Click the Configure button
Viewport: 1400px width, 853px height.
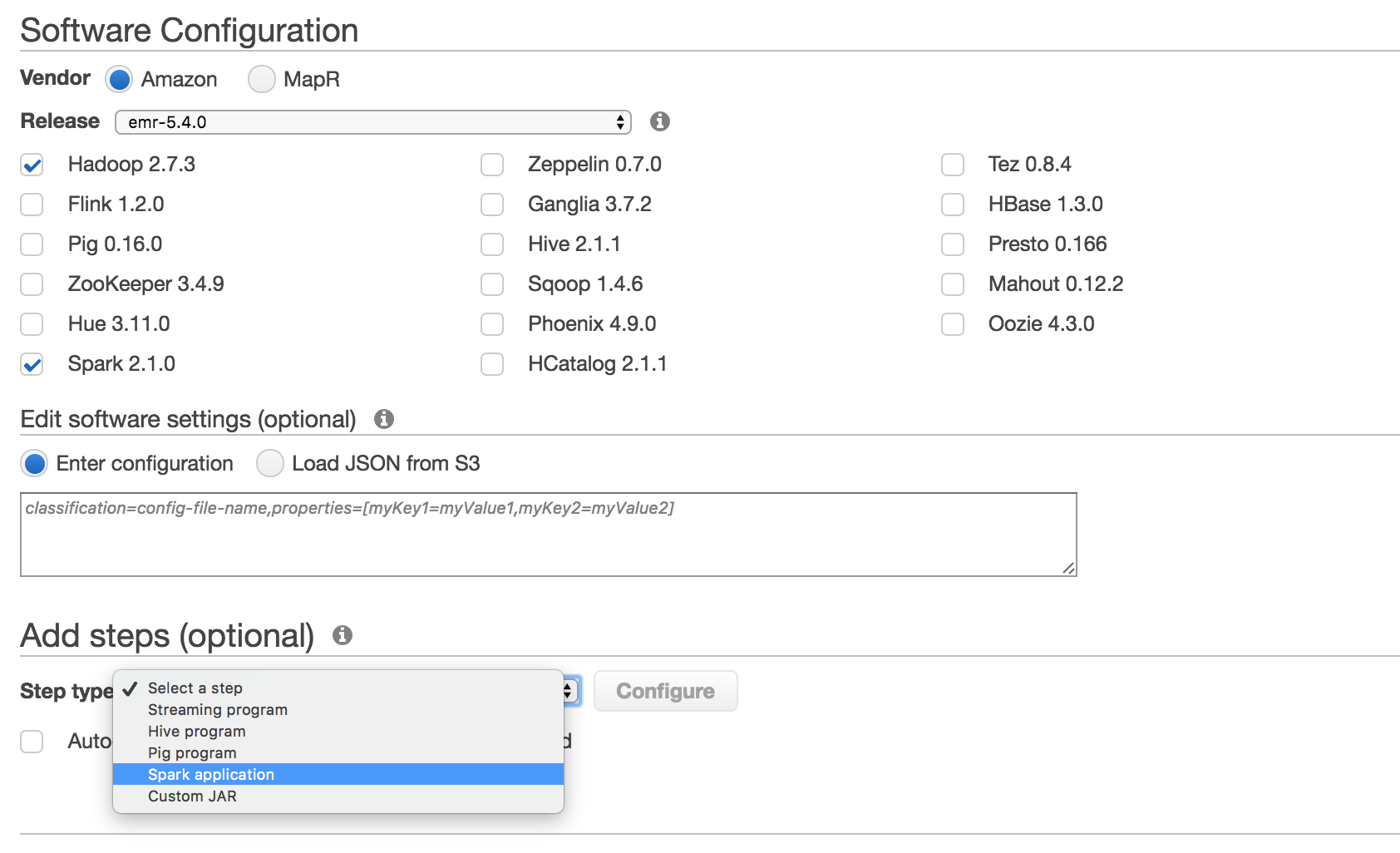click(x=665, y=691)
